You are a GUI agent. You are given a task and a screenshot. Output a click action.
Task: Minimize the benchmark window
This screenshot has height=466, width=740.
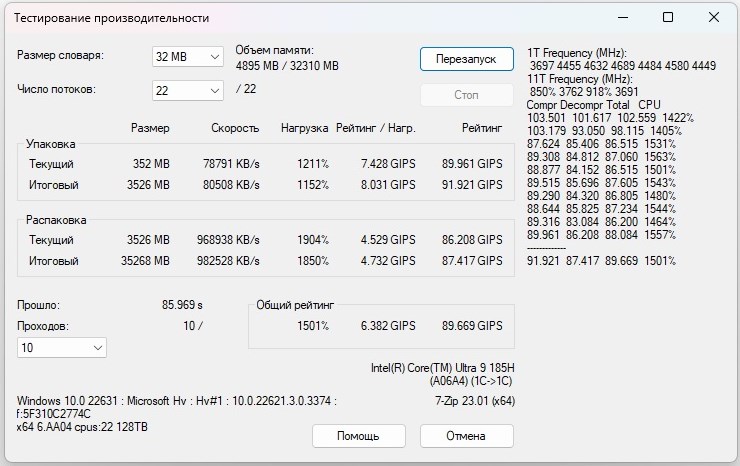622,17
